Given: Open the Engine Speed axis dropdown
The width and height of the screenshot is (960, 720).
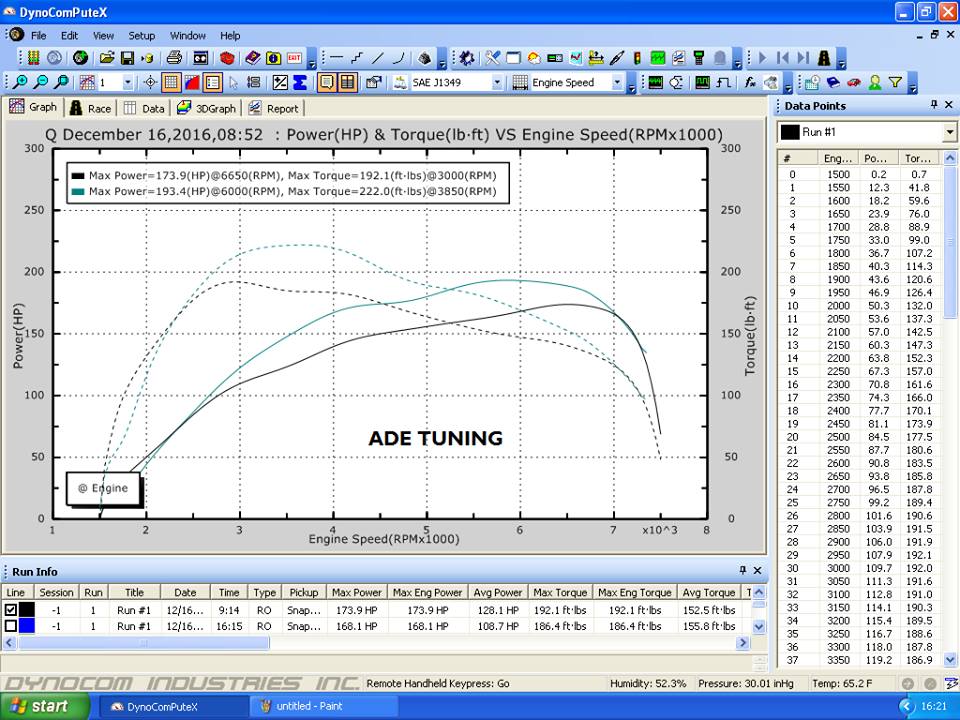Looking at the screenshot, I should tap(619, 82).
